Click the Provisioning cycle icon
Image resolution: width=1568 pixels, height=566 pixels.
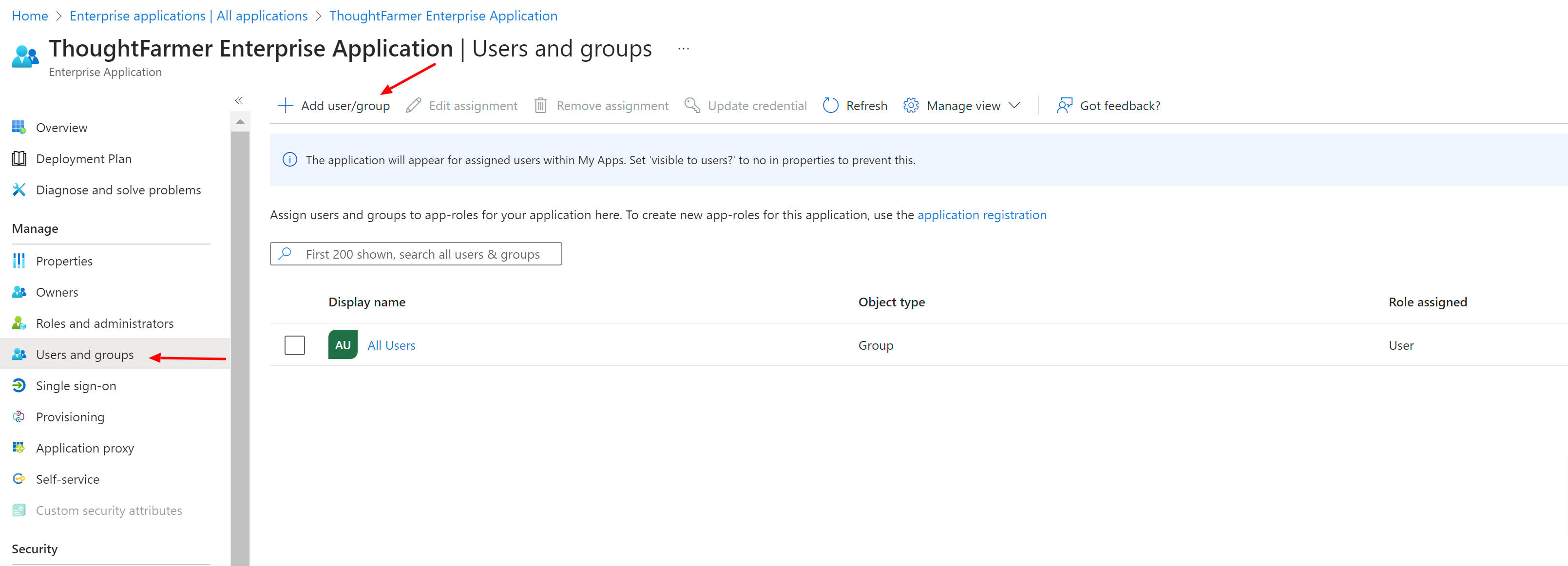(19, 416)
